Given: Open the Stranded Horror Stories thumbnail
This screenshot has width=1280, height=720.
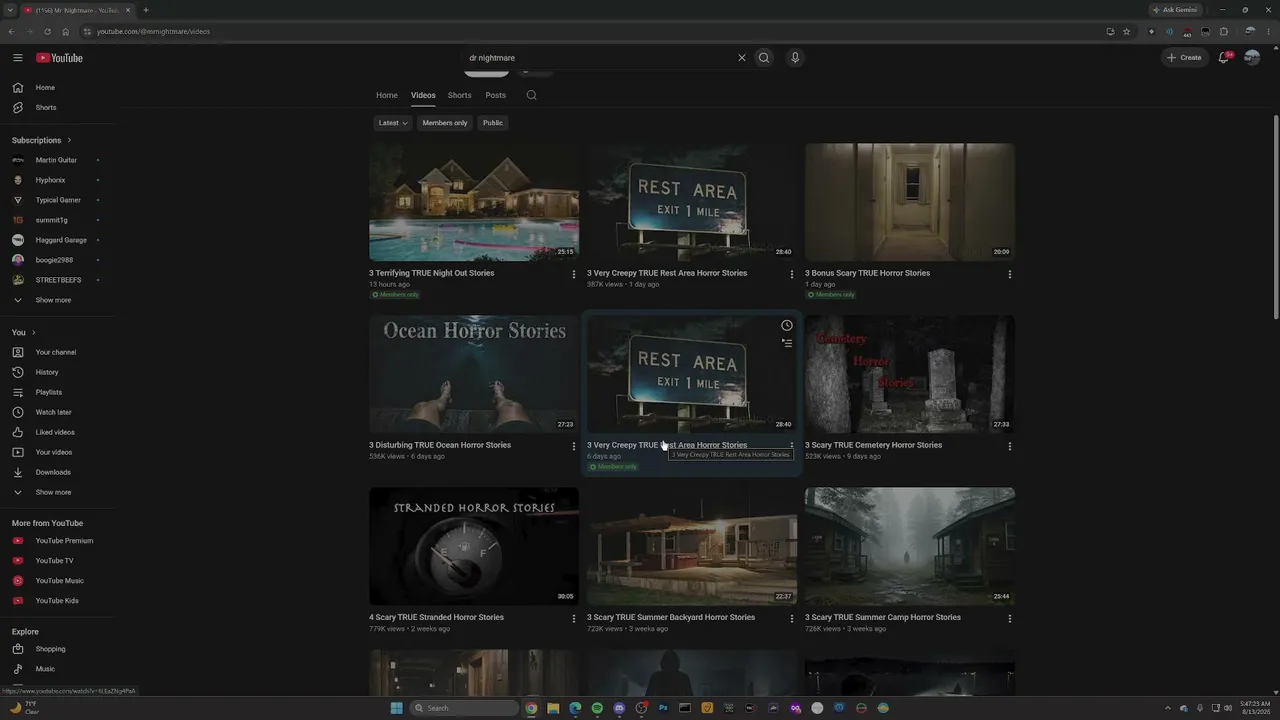Looking at the screenshot, I should click(474, 546).
